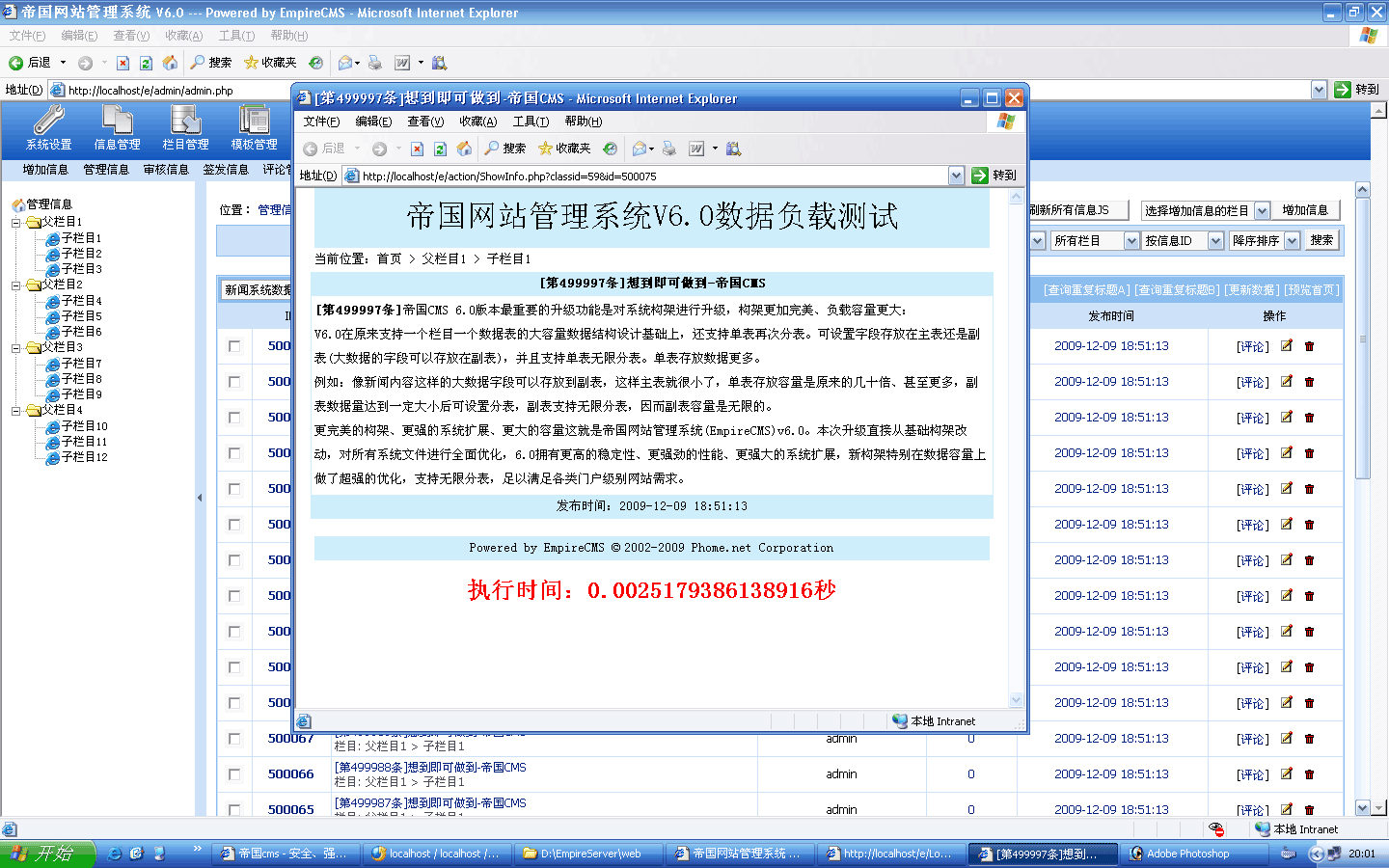The width and height of the screenshot is (1389, 868).
Task: Open 收藏(A) menu in popup window
Action: (x=477, y=122)
